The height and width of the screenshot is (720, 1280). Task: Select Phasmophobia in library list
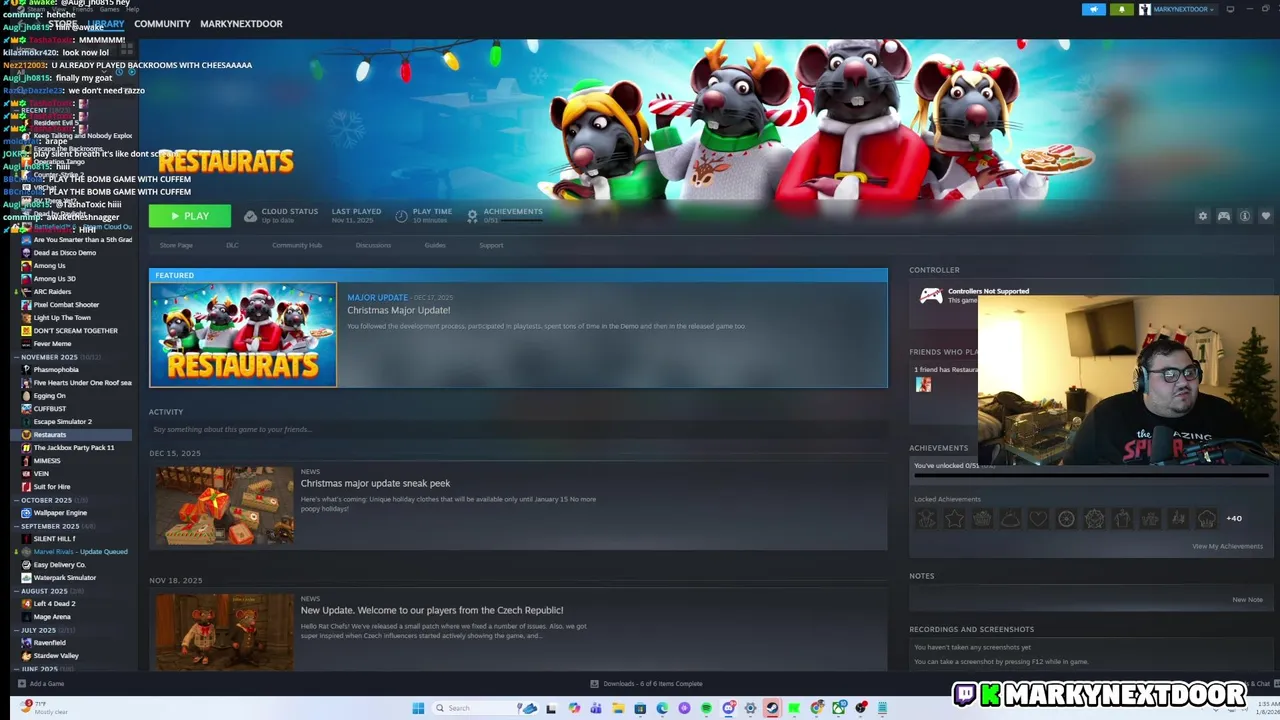(x=56, y=370)
